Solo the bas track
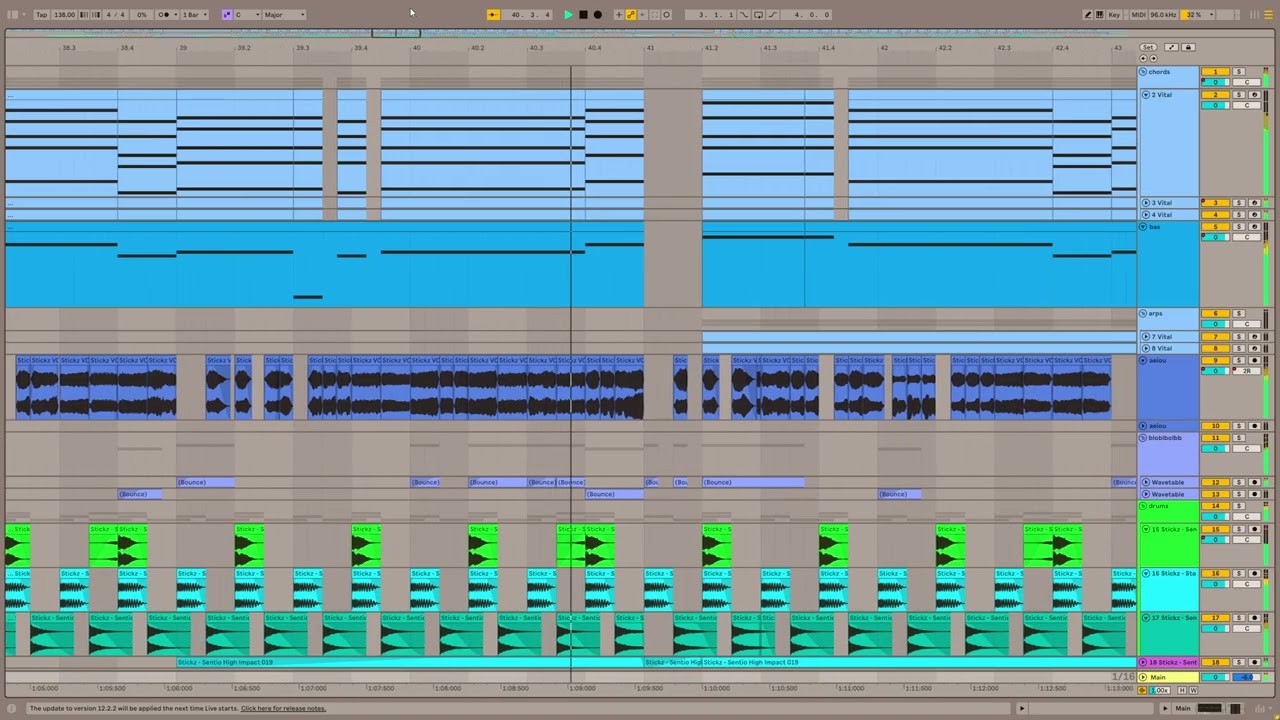Screen dimensions: 1280x720 click(x=1239, y=227)
